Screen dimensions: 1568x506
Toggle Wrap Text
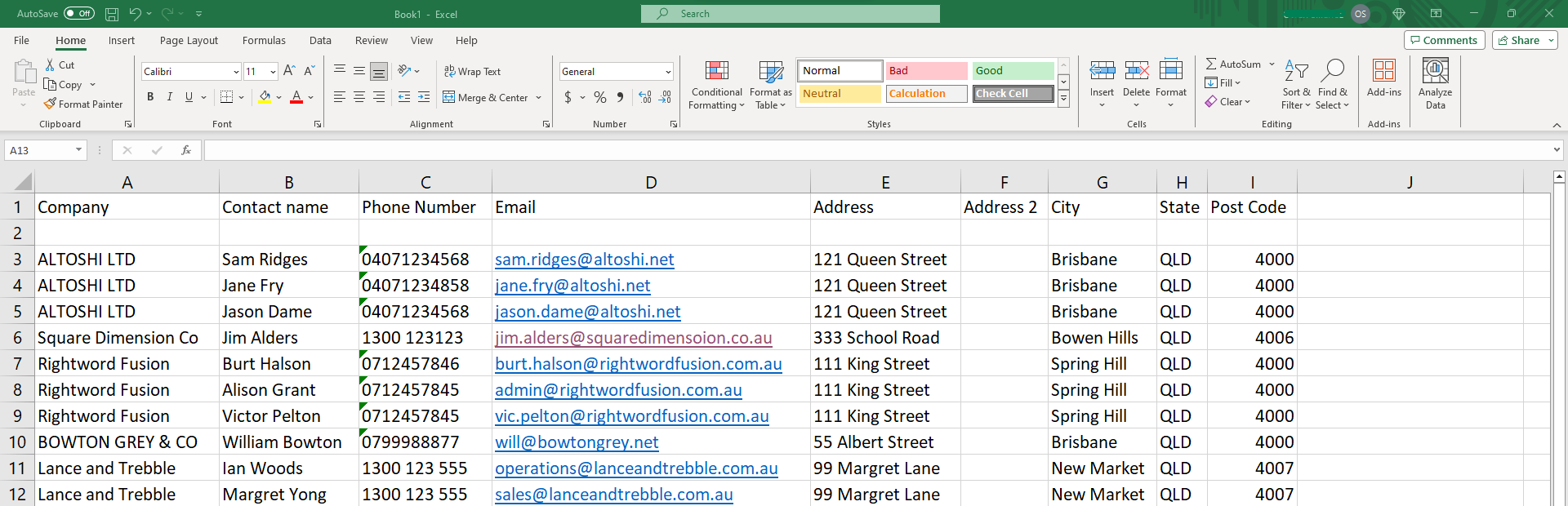[472, 72]
